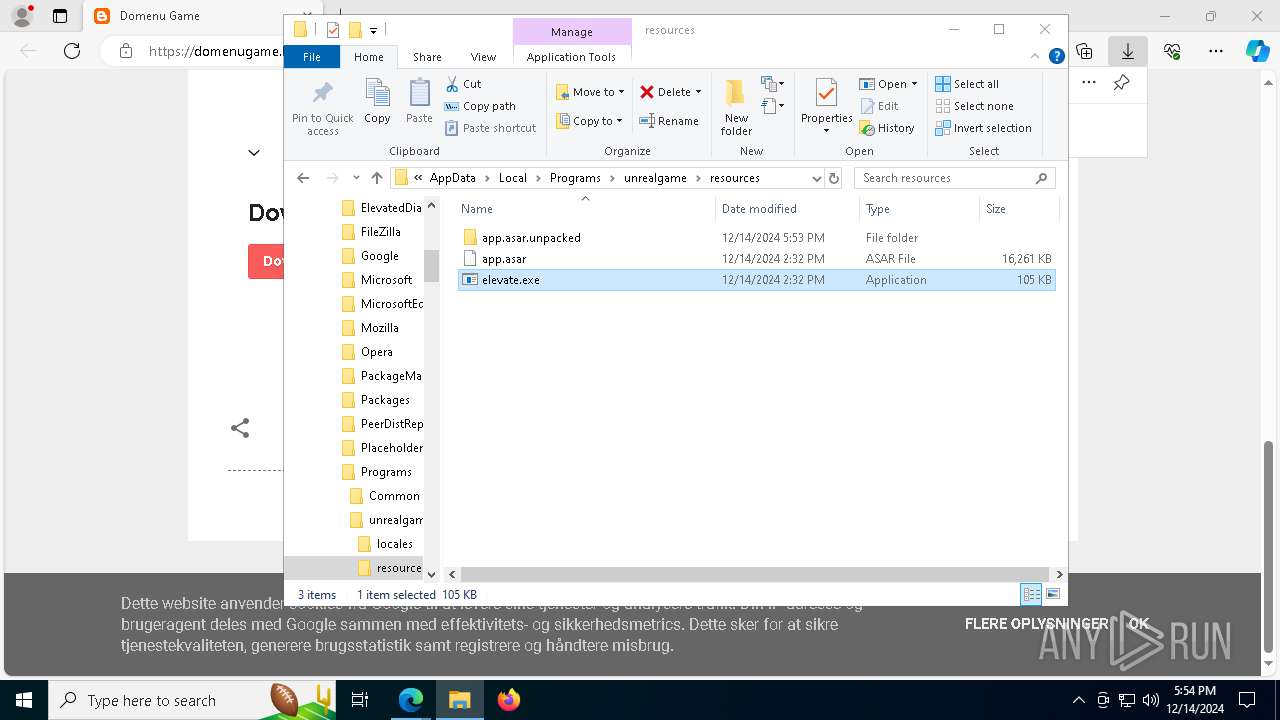The height and width of the screenshot is (720, 1280).
Task: Click History in ribbon
Action: point(887,128)
